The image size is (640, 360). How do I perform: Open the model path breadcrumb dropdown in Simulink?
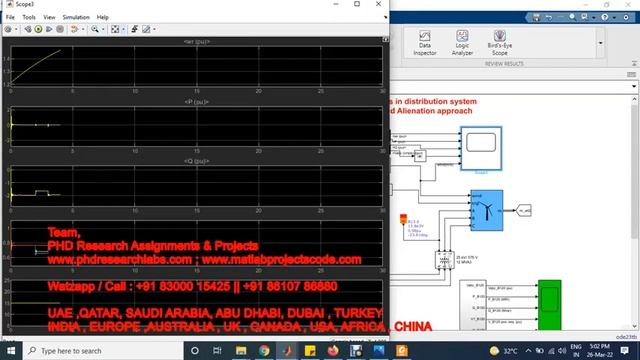point(633,87)
